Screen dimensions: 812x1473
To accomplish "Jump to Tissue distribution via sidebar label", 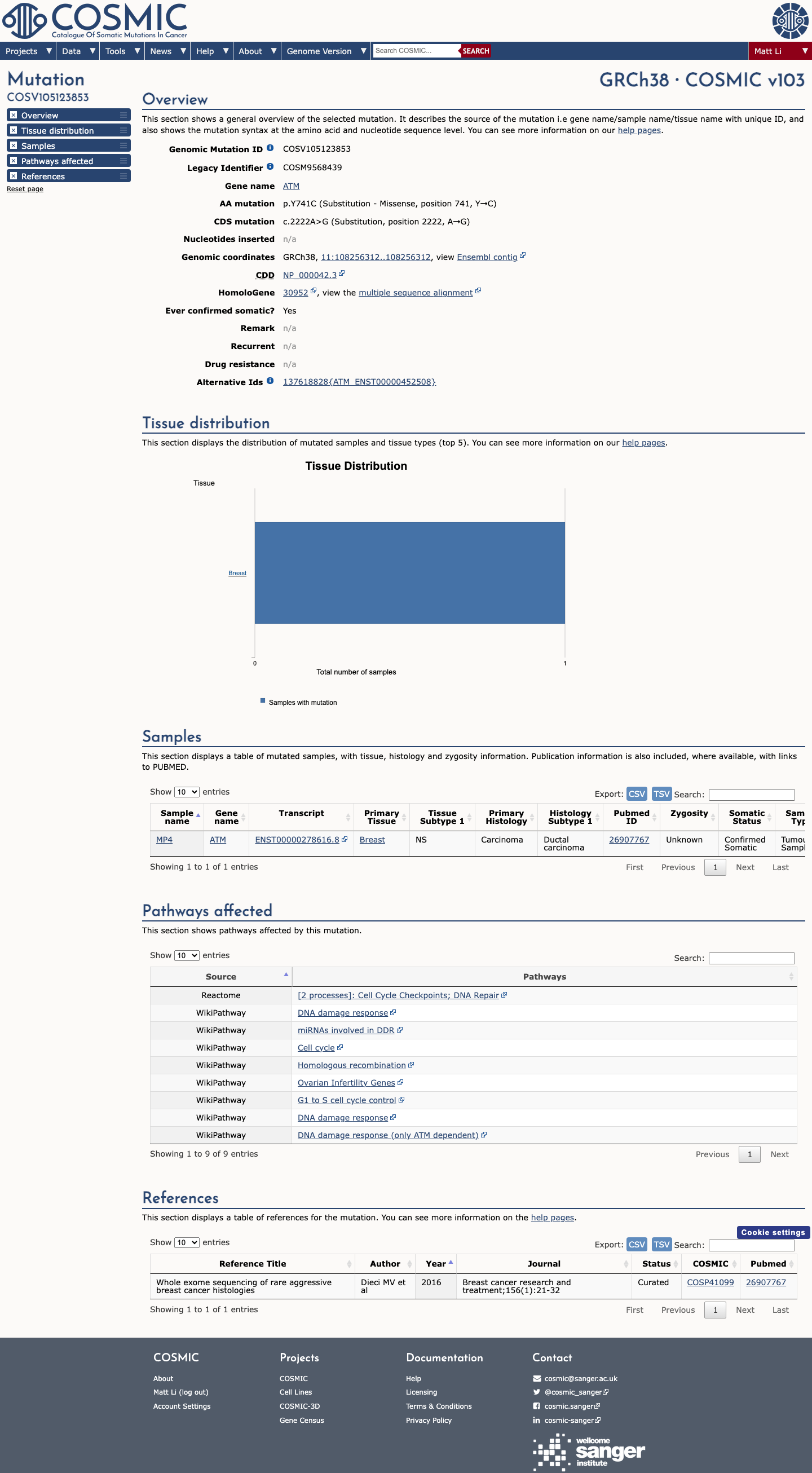I will (57, 131).
